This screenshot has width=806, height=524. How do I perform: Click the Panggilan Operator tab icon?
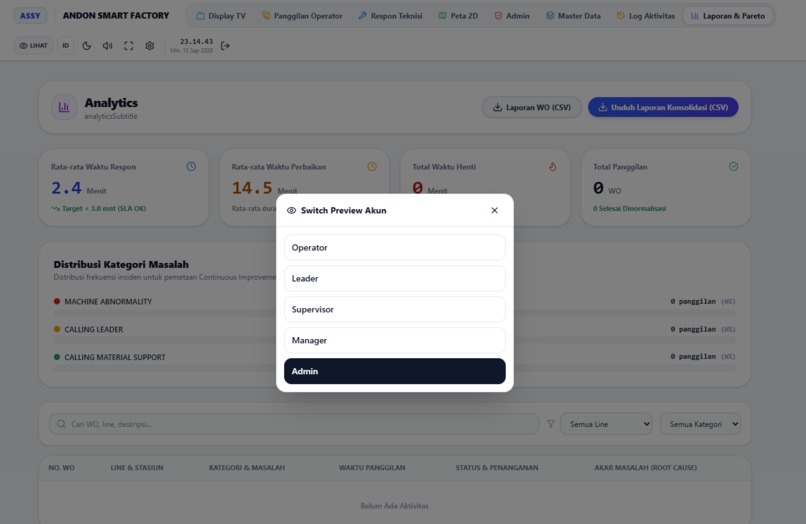[266, 16]
